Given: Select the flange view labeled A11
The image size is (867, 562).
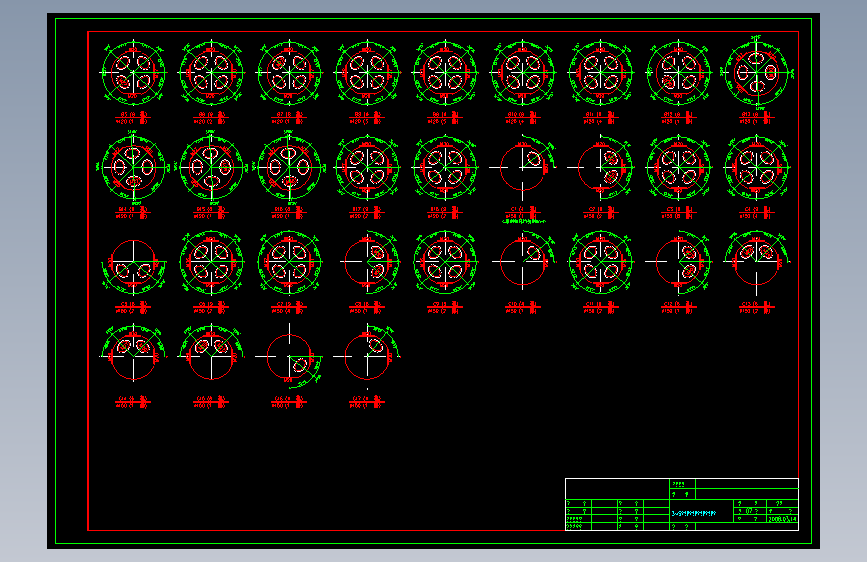Looking at the screenshot, I should point(600,72).
